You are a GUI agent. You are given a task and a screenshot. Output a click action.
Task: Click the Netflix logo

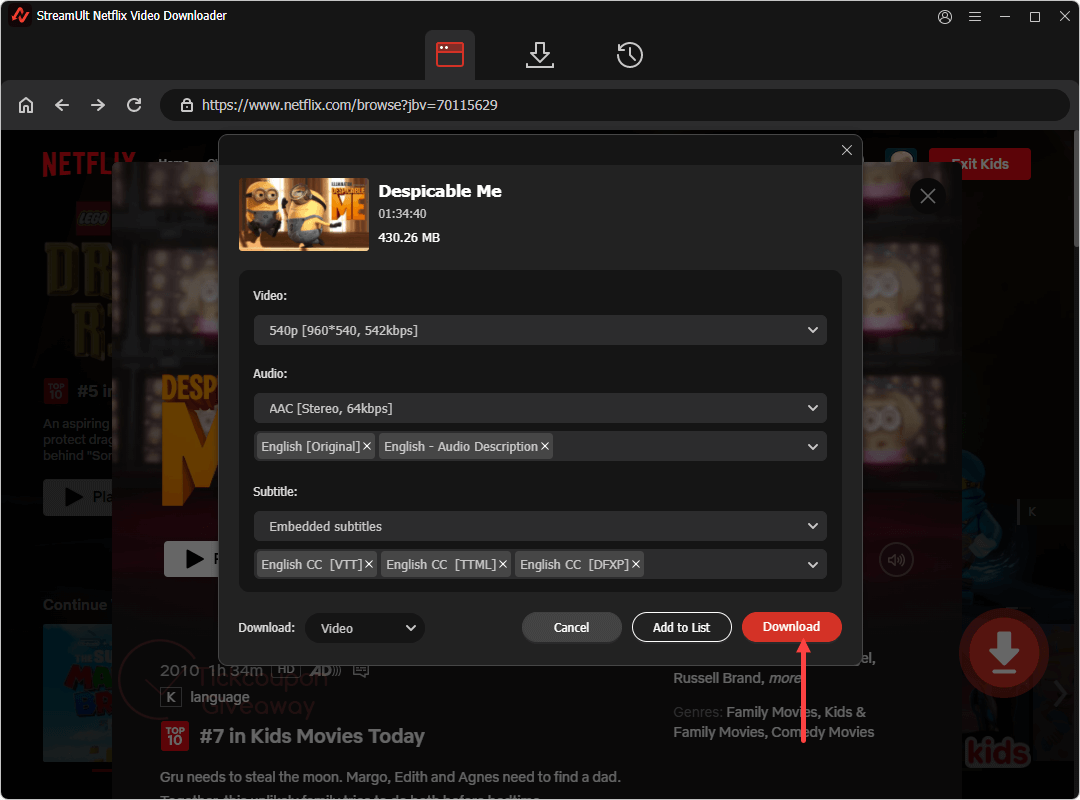(89, 164)
